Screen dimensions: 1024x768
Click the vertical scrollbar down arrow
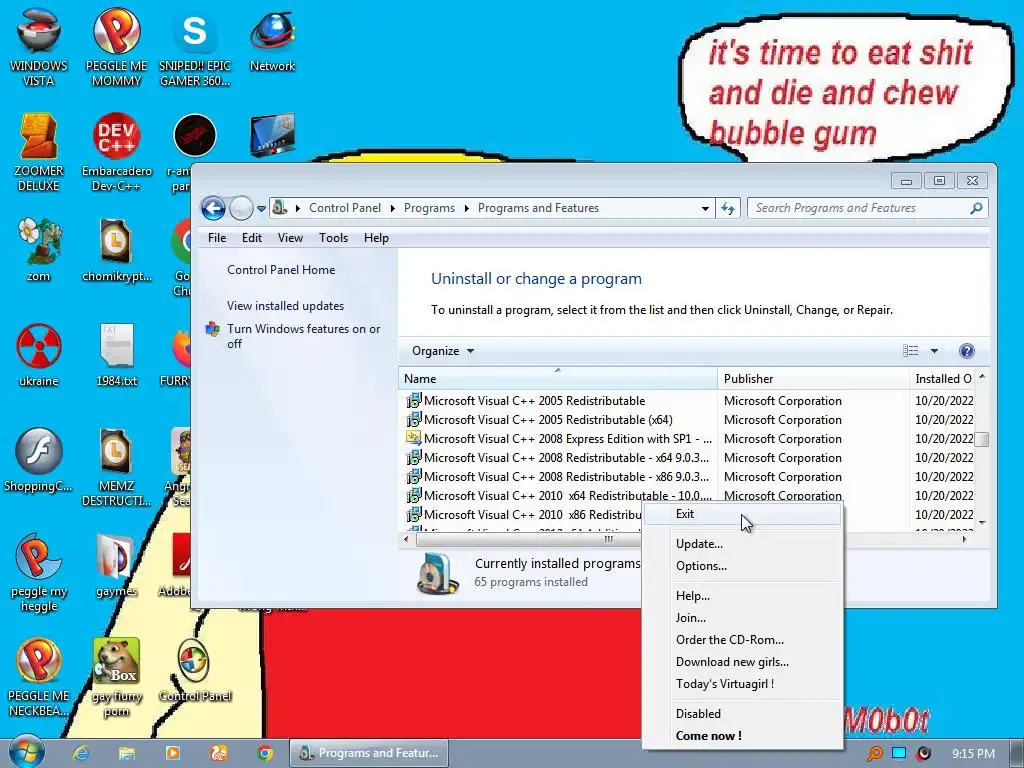coord(982,522)
